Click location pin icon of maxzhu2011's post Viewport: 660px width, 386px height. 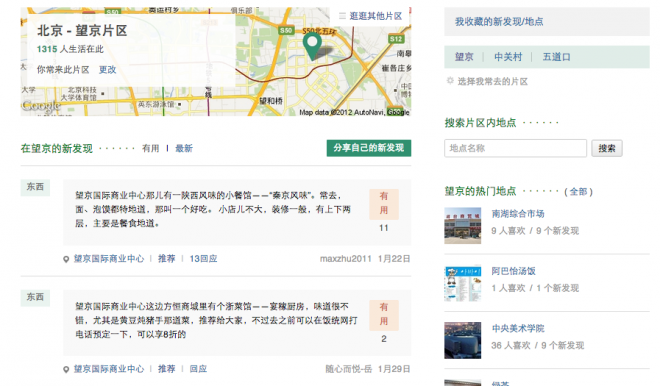pyautogui.click(x=66, y=259)
